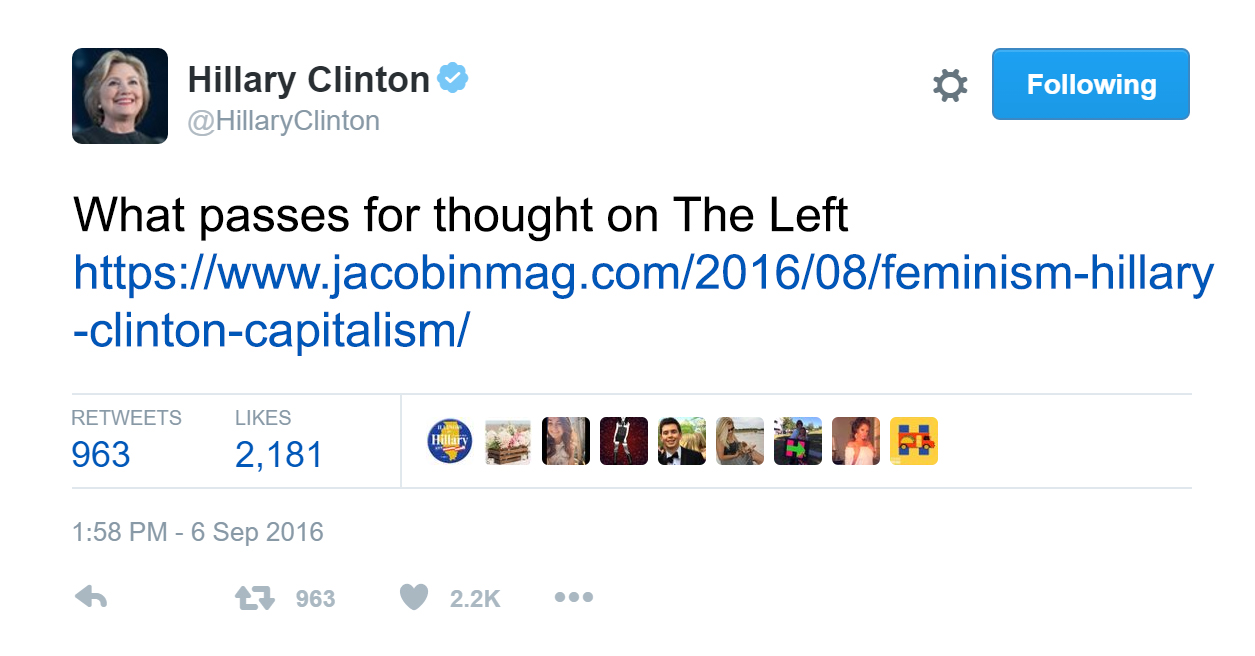Click the dark red dress avatar
Screen dimensions: 1255x656
[624, 441]
